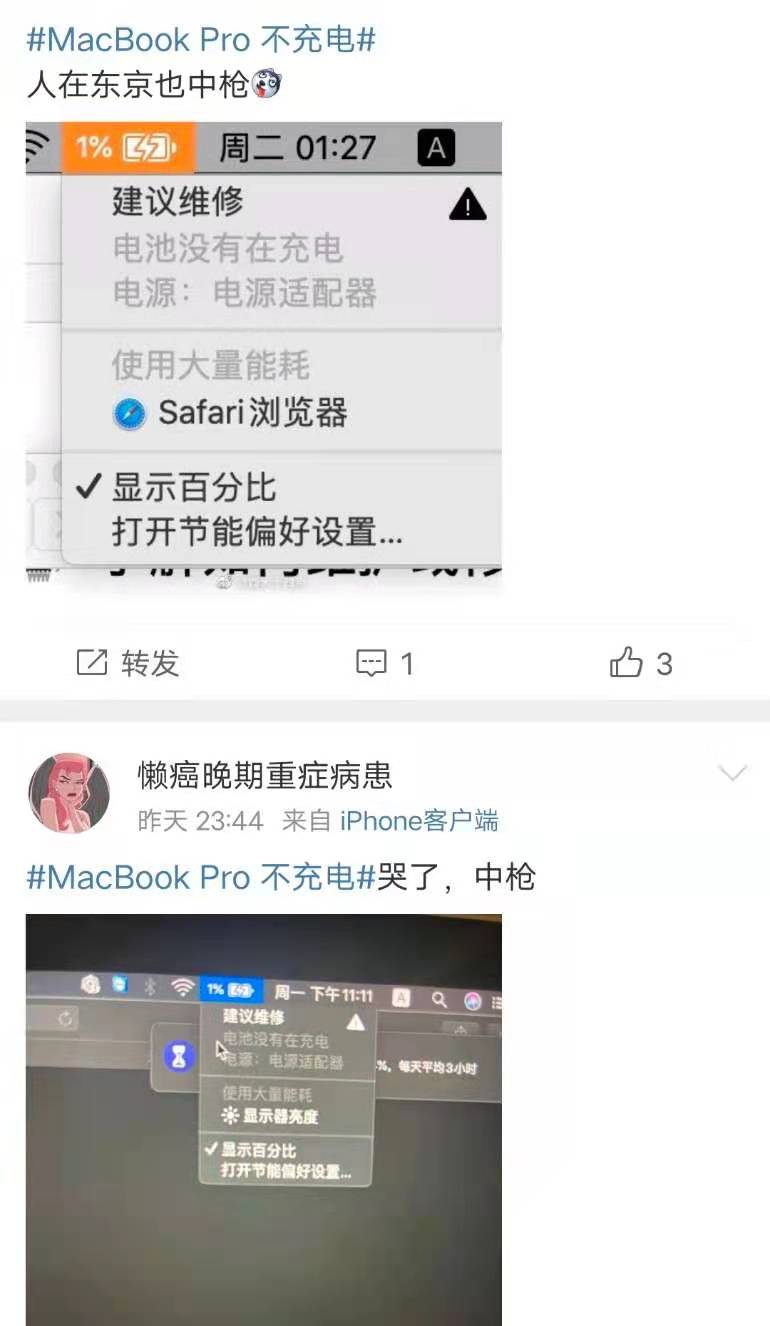Open comments via the comment bubble icon

(x=372, y=663)
